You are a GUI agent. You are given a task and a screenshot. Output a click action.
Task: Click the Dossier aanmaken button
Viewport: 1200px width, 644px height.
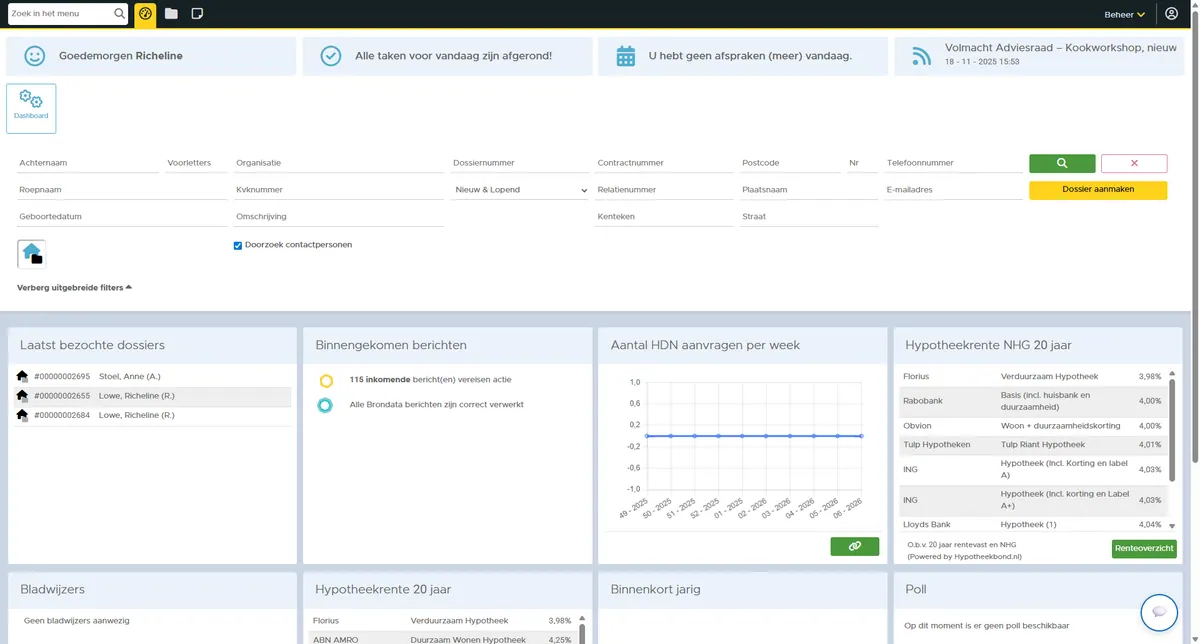(x=1098, y=189)
